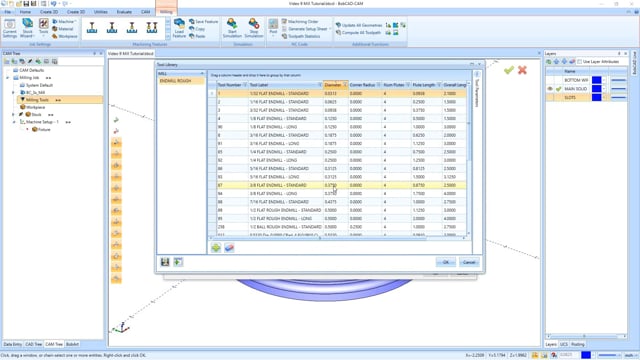Click the Machine option in Job Settings
This screenshot has height=360, width=640.
pyautogui.click(x=65, y=21)
